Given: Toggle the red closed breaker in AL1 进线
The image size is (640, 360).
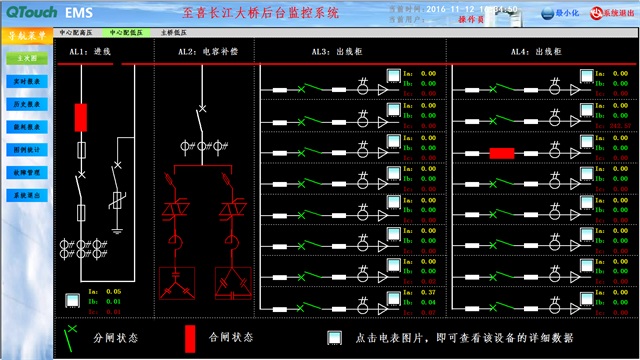Looking at the screenshot, I should [x=81, y=118].
